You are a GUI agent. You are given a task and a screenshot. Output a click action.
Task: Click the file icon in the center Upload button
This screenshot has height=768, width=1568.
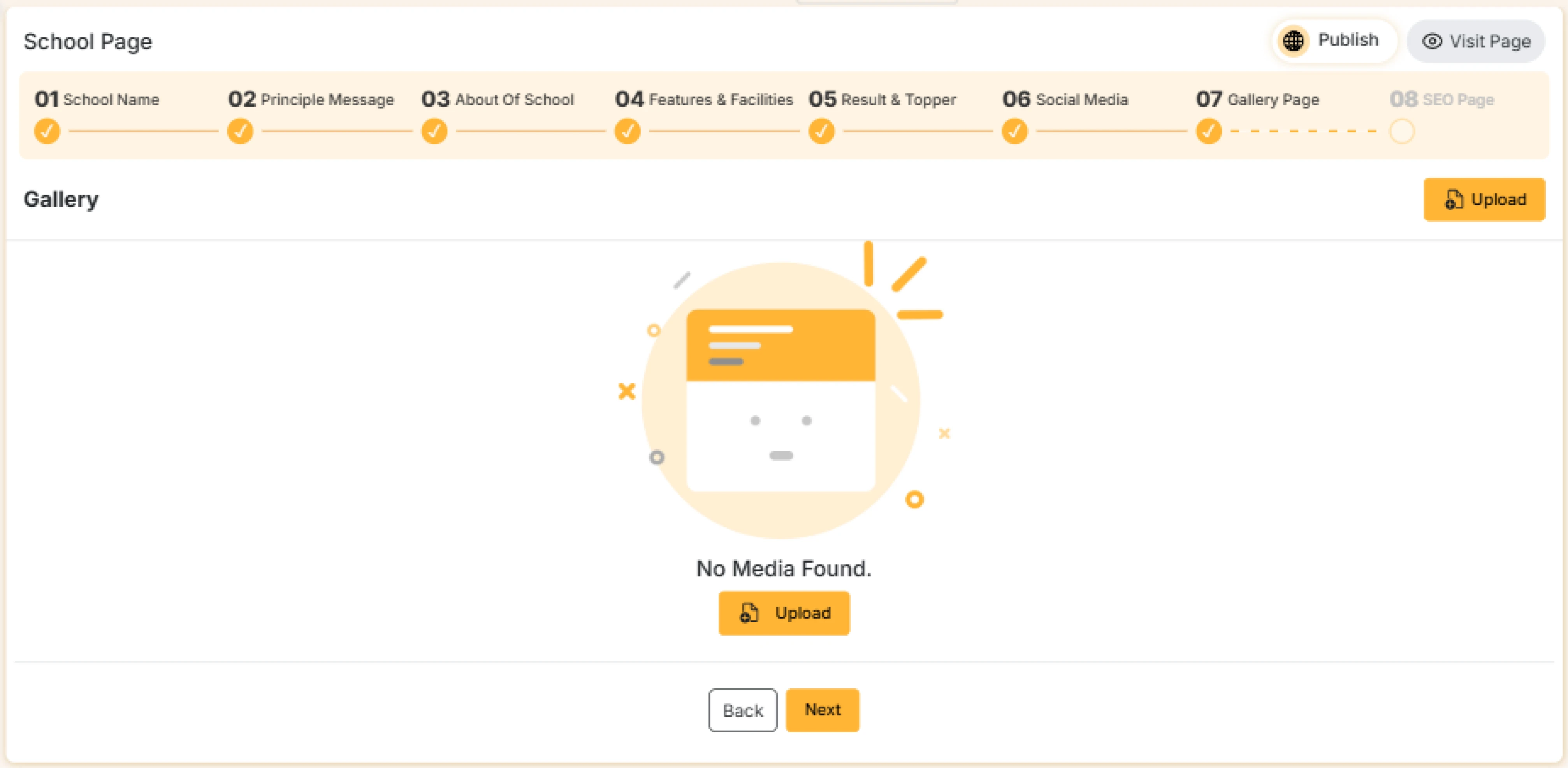(748, 613)
